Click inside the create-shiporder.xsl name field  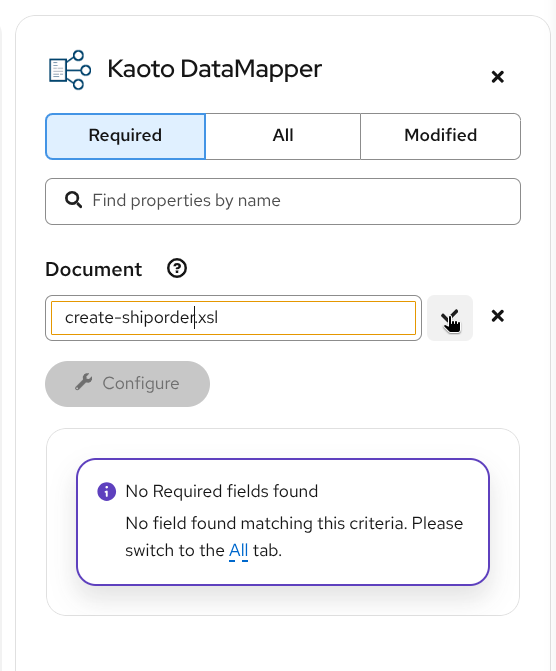click(233, 318)
